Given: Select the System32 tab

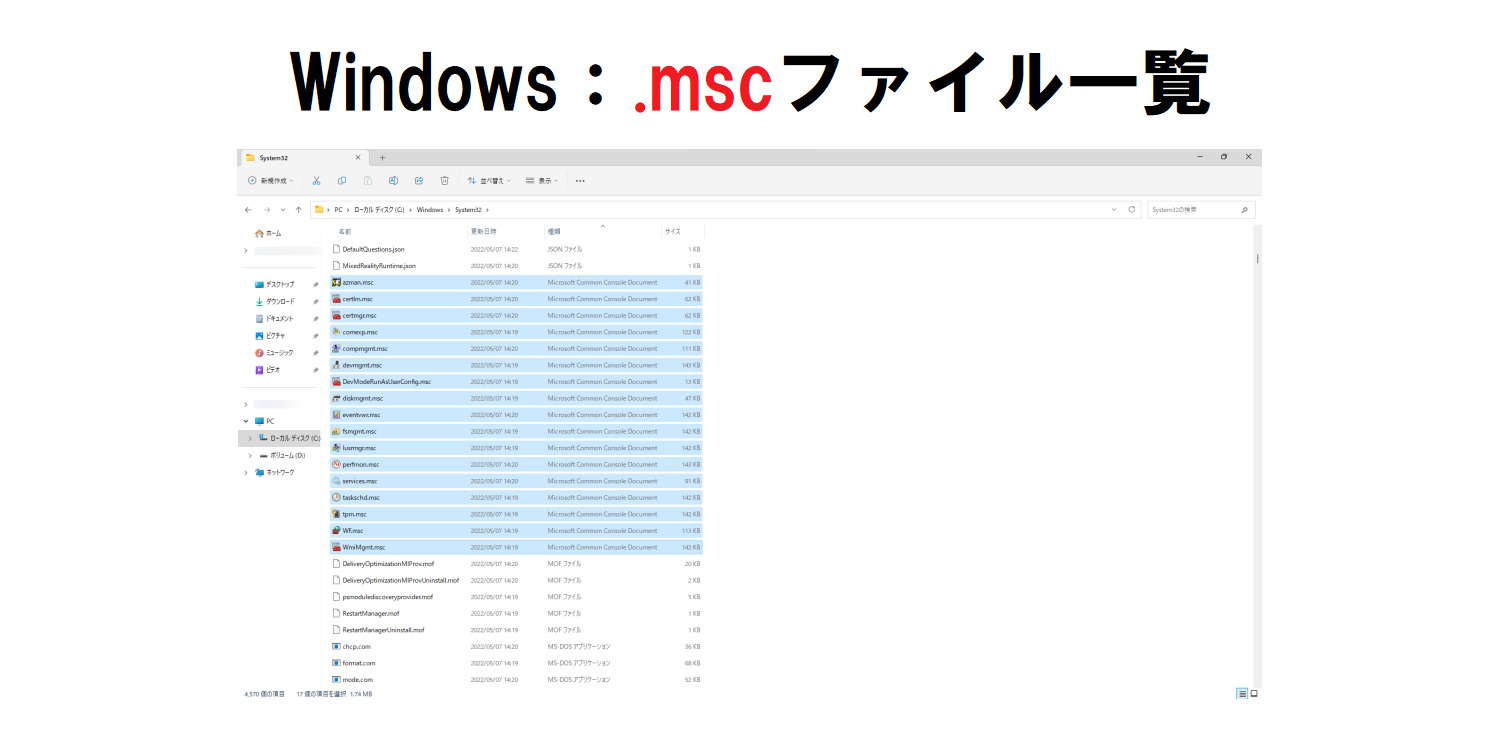Looking at the screenshot, I should point(300,157).
